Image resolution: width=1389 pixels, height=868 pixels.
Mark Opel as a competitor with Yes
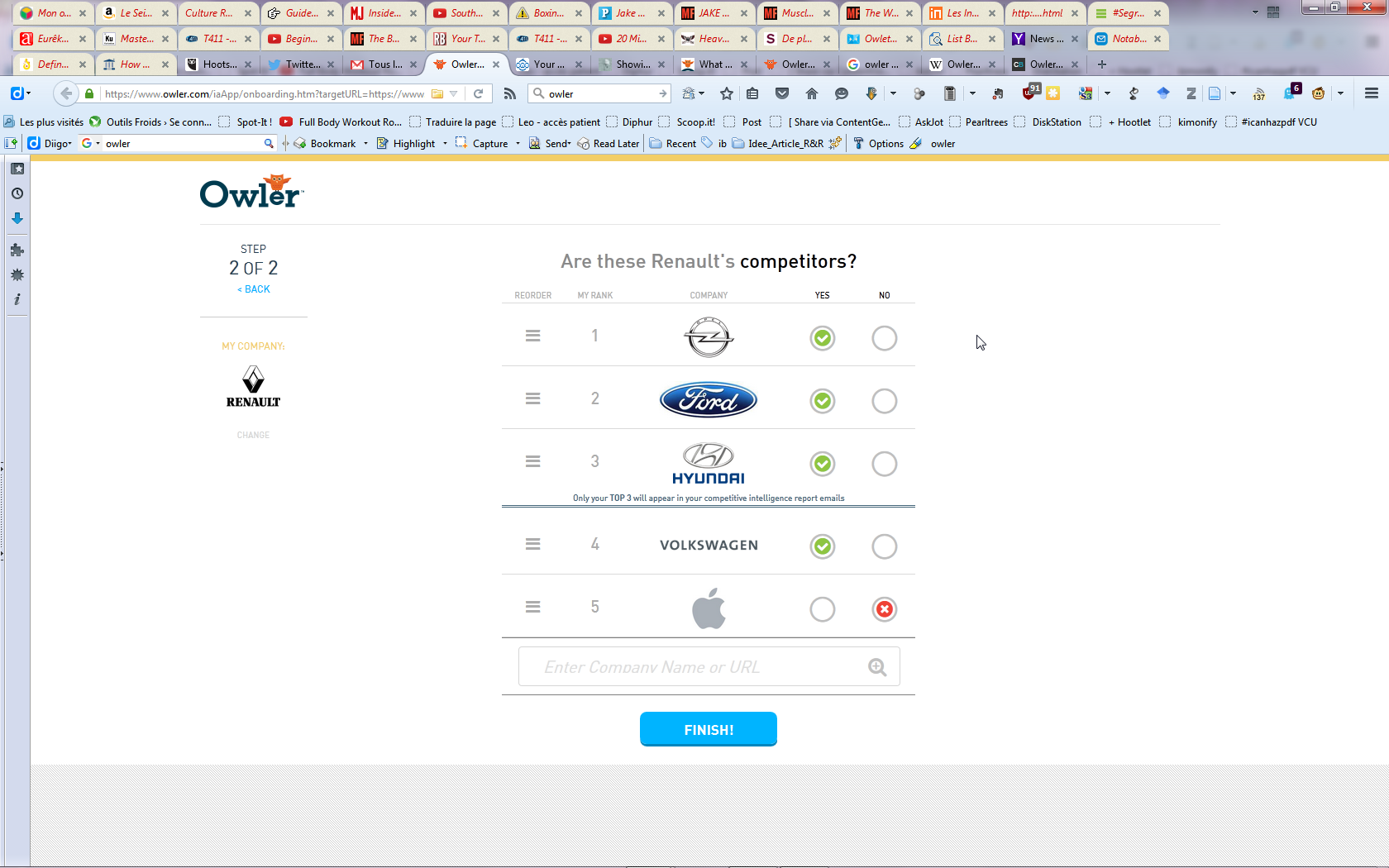(823, 338)
